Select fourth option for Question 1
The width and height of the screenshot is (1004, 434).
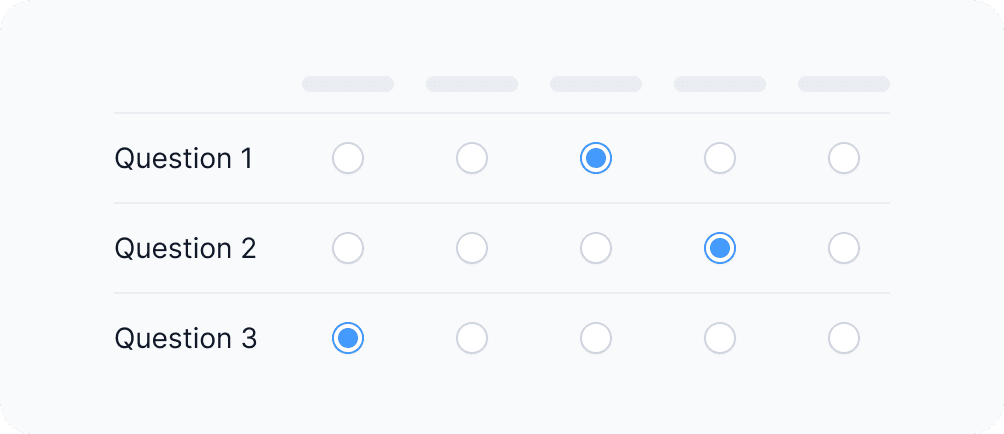click(x=720, y=158)
